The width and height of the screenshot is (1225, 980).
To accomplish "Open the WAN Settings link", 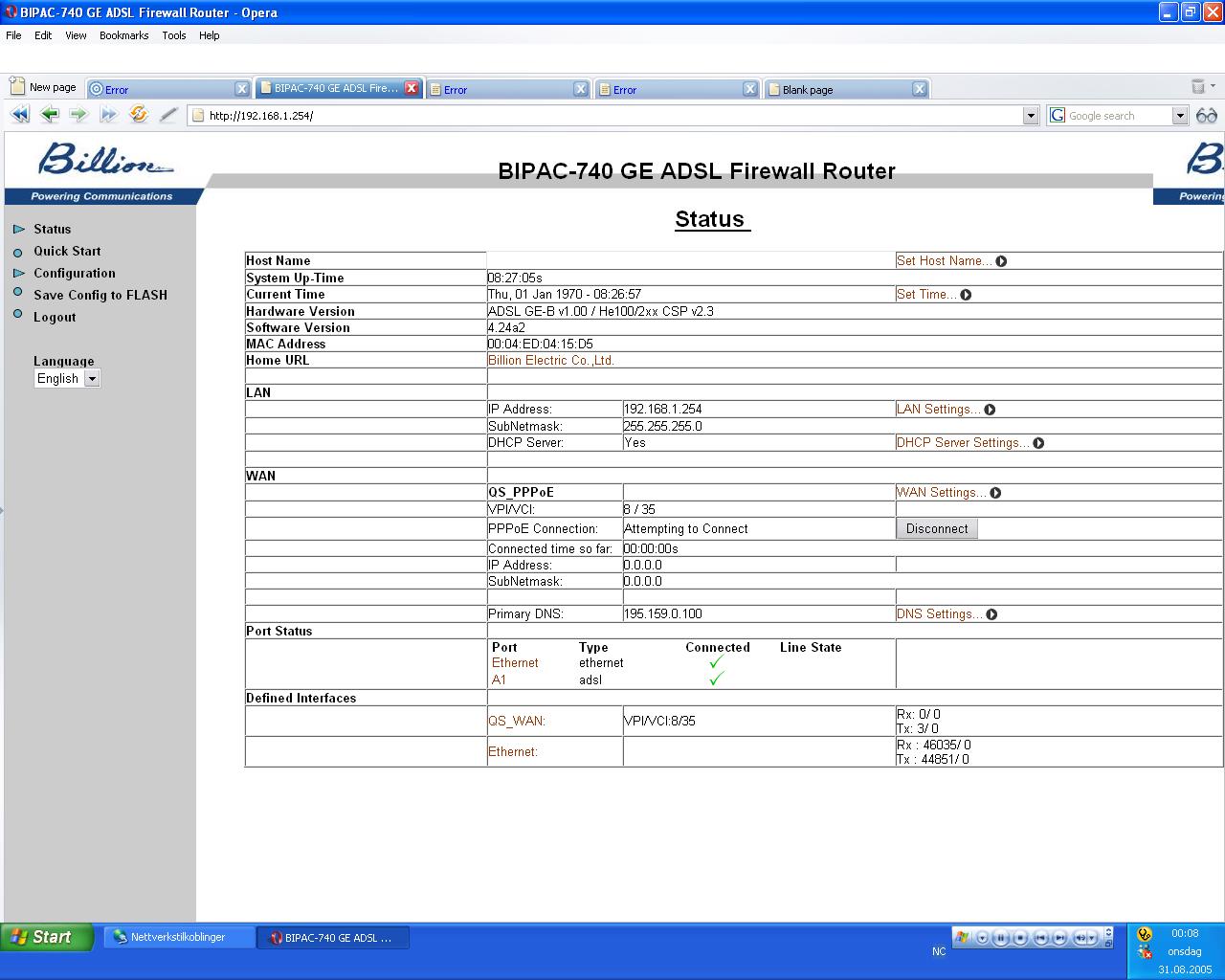I will point(941,493).
